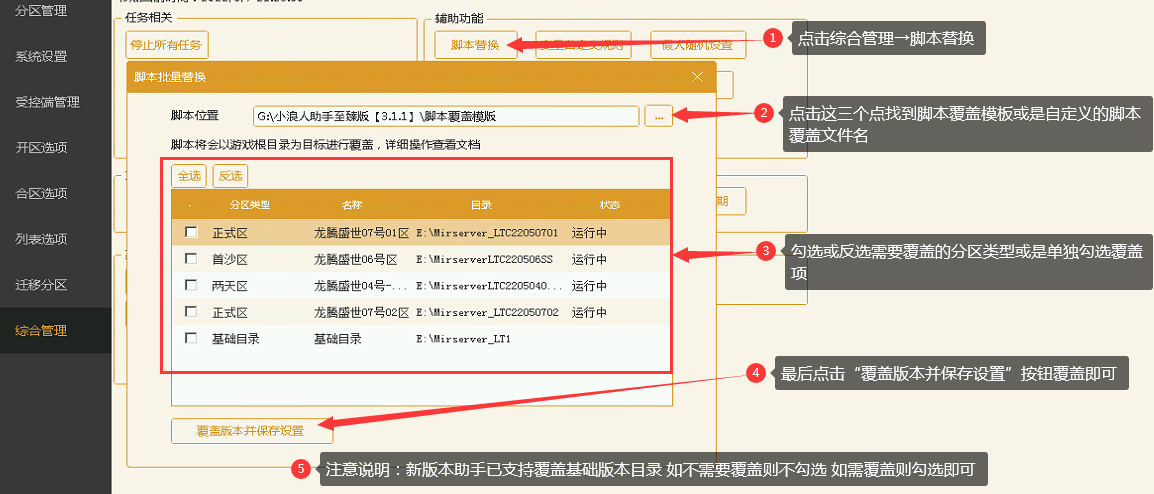Go to 合区选项 in sidebar
Image resolution: width=1154 pixels, height=494 pixels.
coord(41,193)
